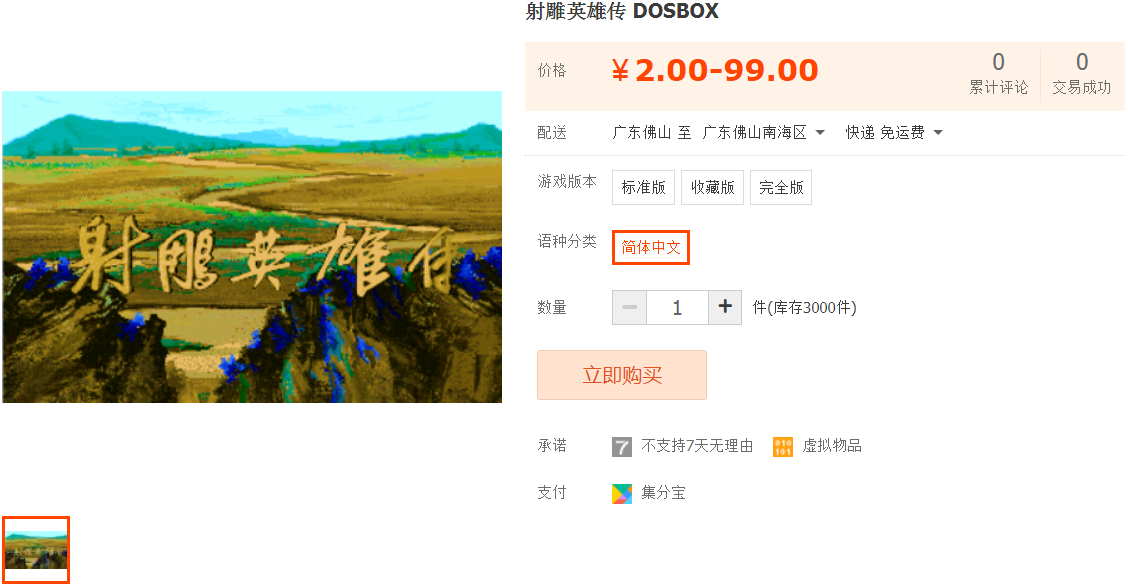This screenshot has width=1128, height=587.
Task: Pick the 完全版 game version
Action: [x=781, y=188]
